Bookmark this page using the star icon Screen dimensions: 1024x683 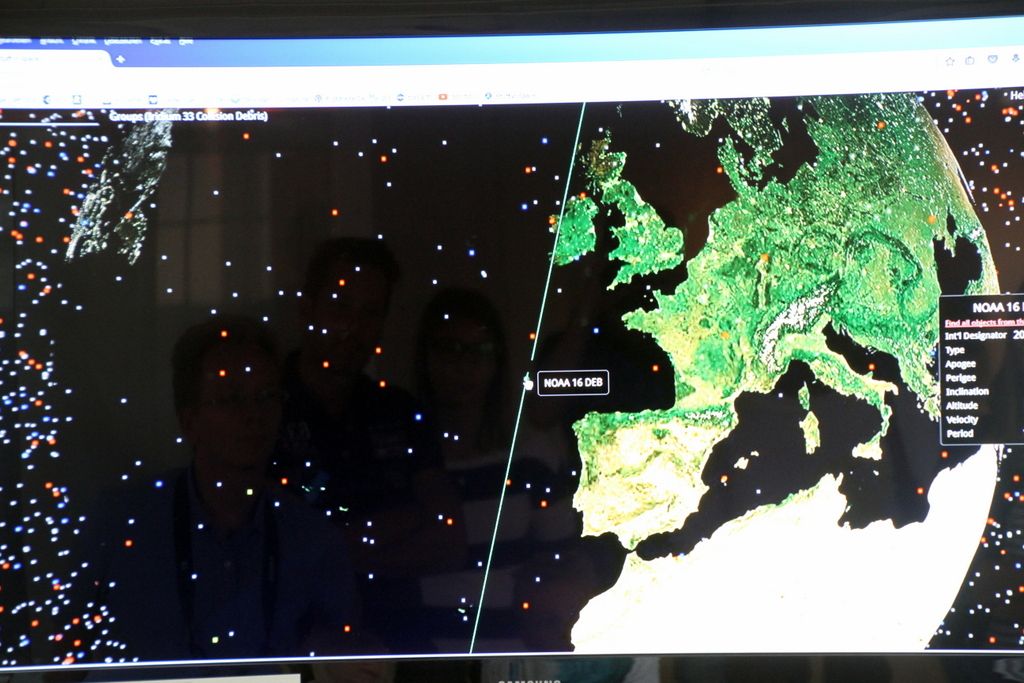click(x=949, y=61)
